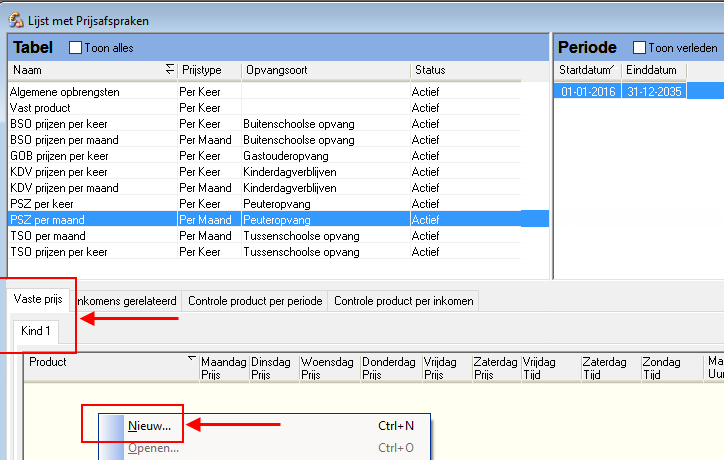Tick the Toon verleden checkbox
This screenshot has width=724, height=460.
(640, 48)
